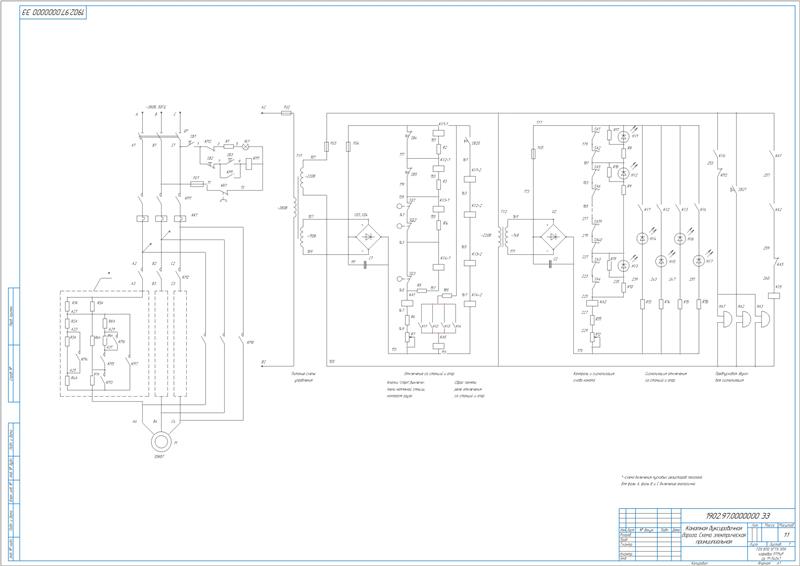Click the LED in series with contact K13
This screenshot has width=800, height=566.
click(680, 238)
